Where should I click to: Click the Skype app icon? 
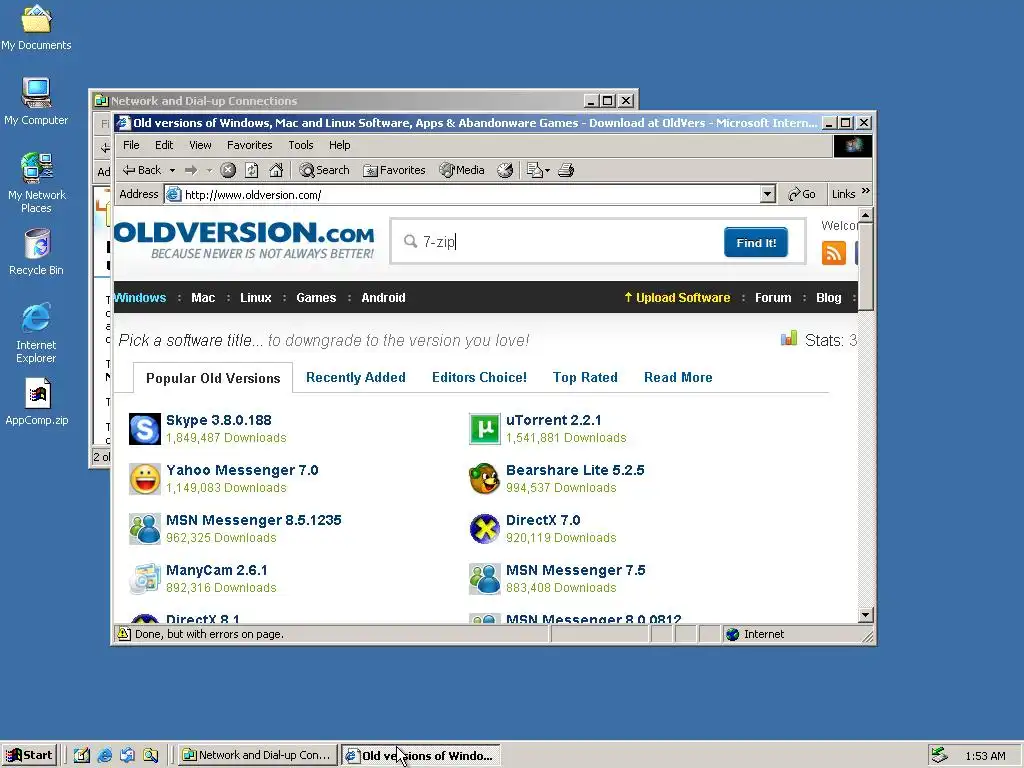point(145,429)
